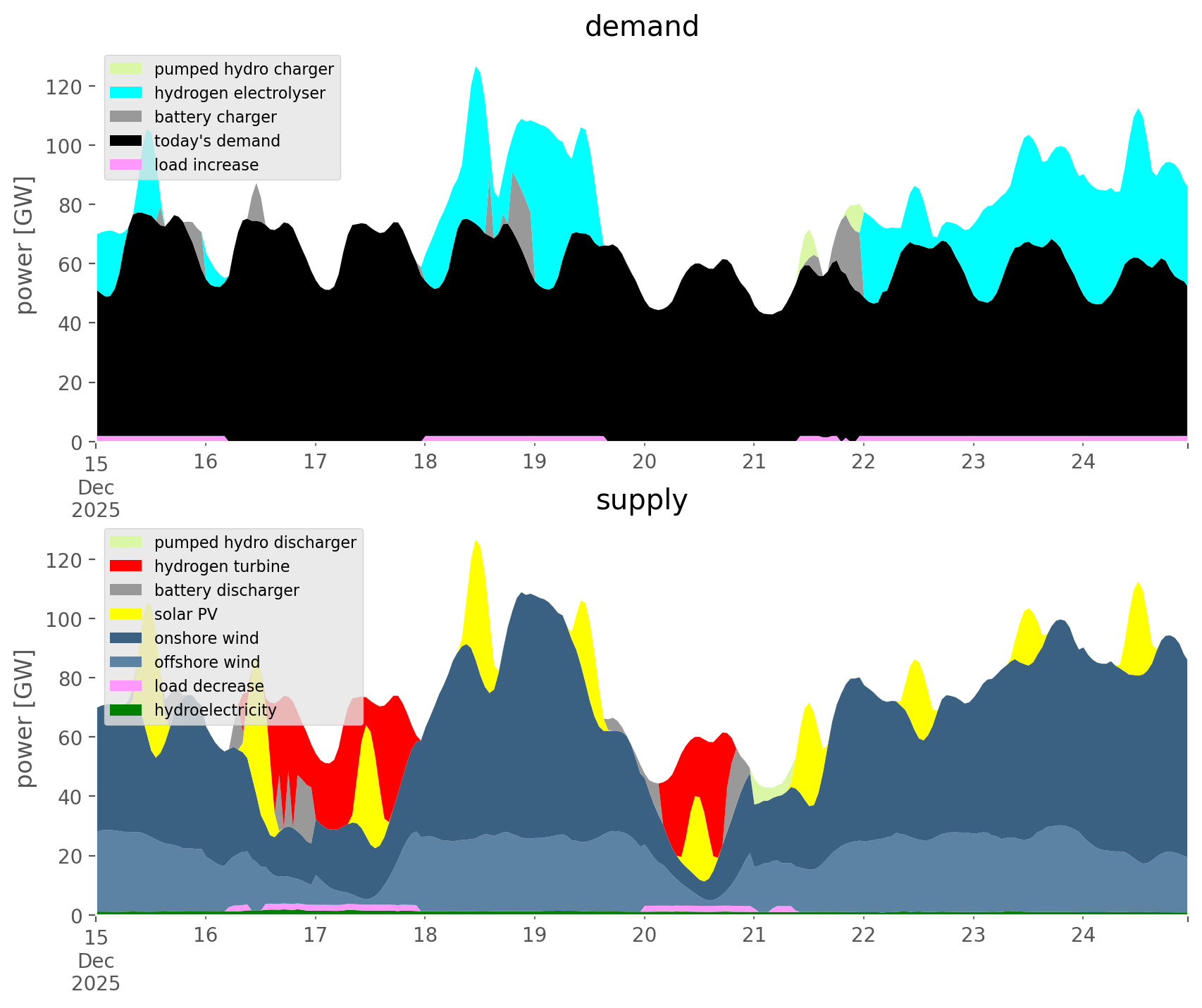Click the demand chart title
The width and height of the screenshot is (1202, 1008).
[x=641, y=27]
